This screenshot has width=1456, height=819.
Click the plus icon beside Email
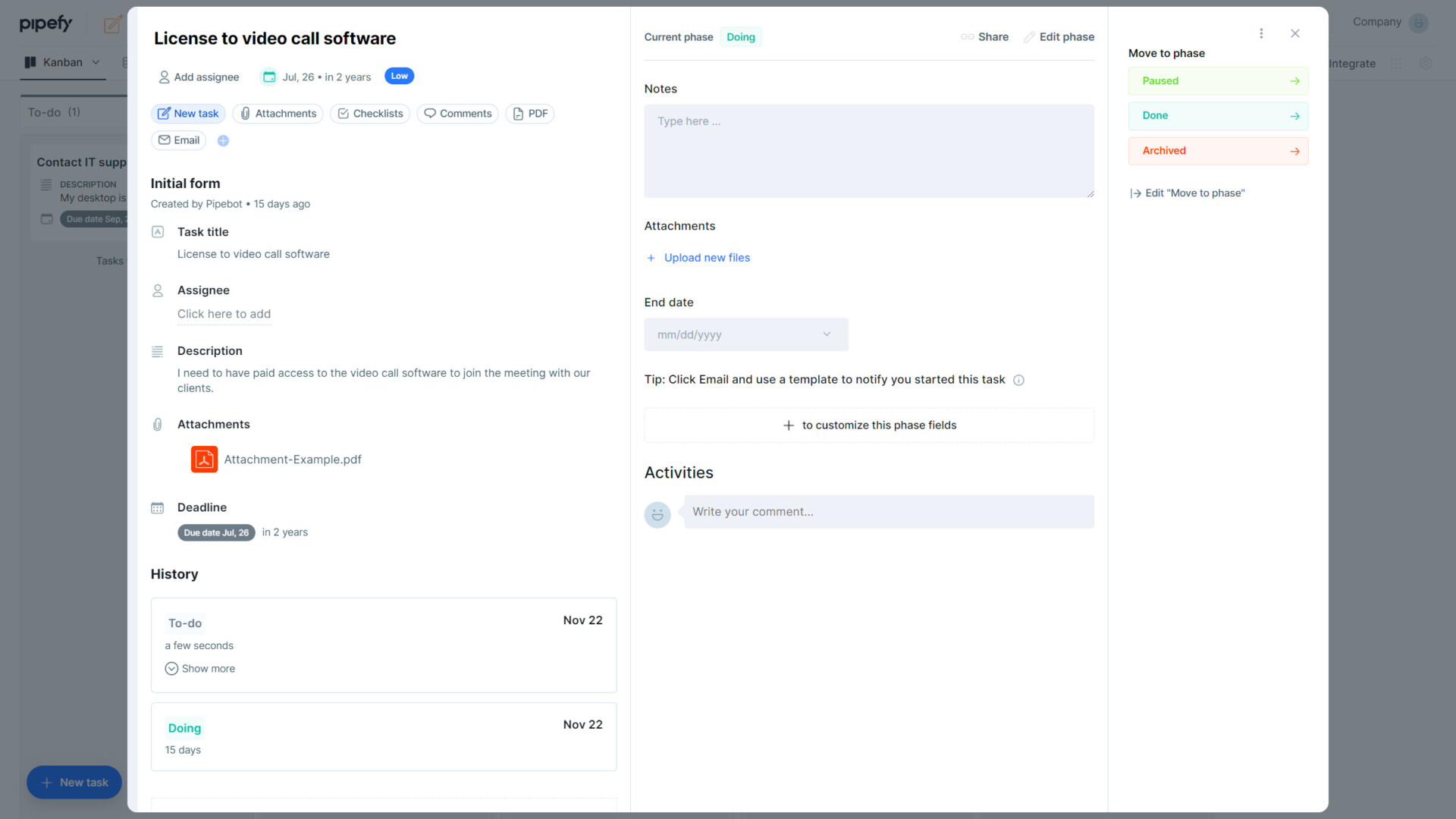point(223,140)
